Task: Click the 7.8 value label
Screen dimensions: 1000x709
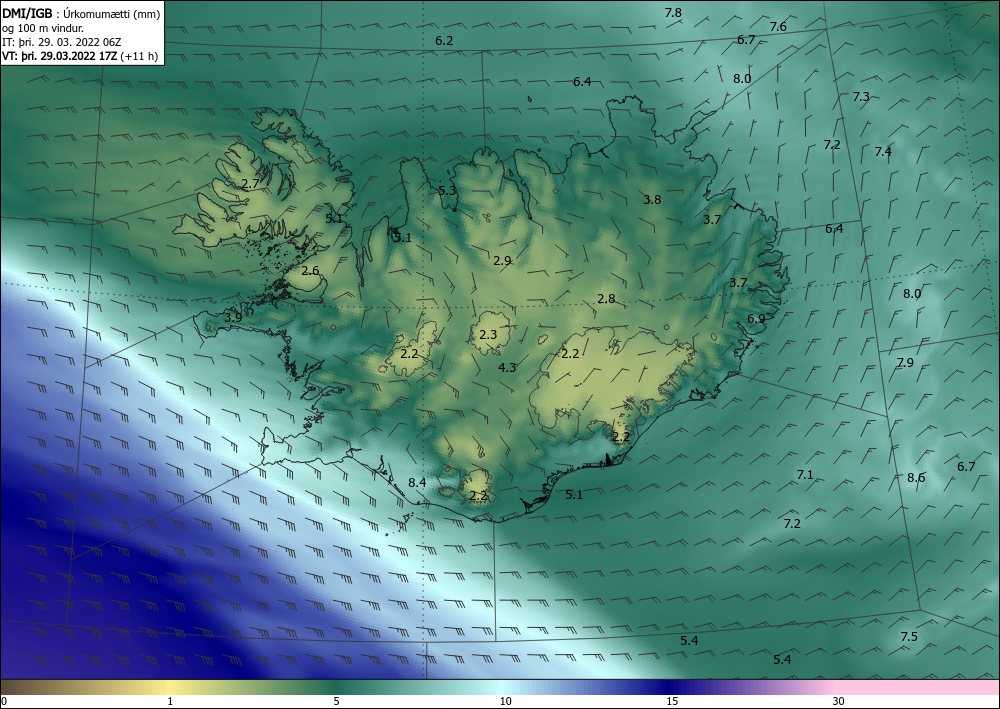Action: [x=673, y=13]
